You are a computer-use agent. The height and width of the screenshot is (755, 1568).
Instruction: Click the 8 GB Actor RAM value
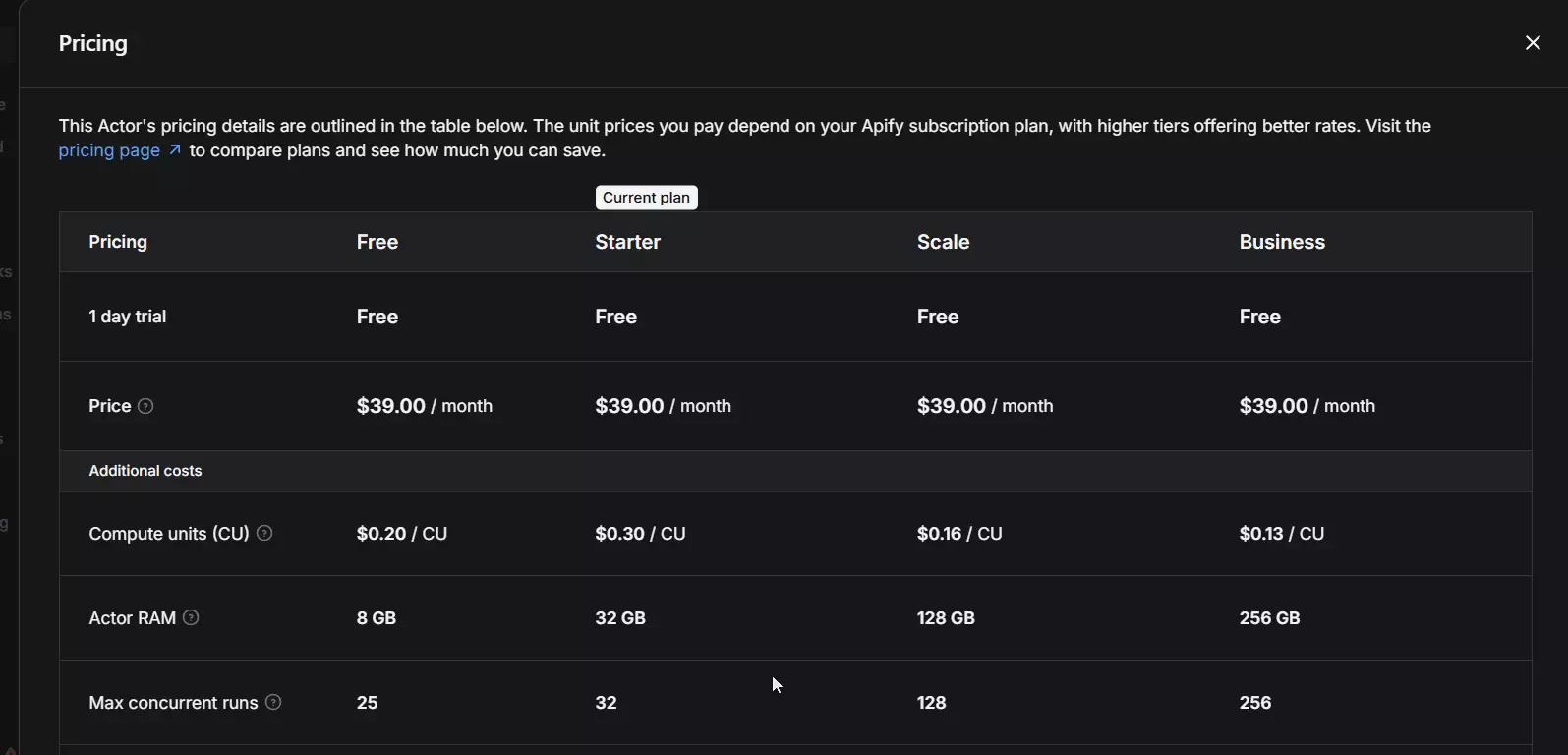click(x=377, y=618)
